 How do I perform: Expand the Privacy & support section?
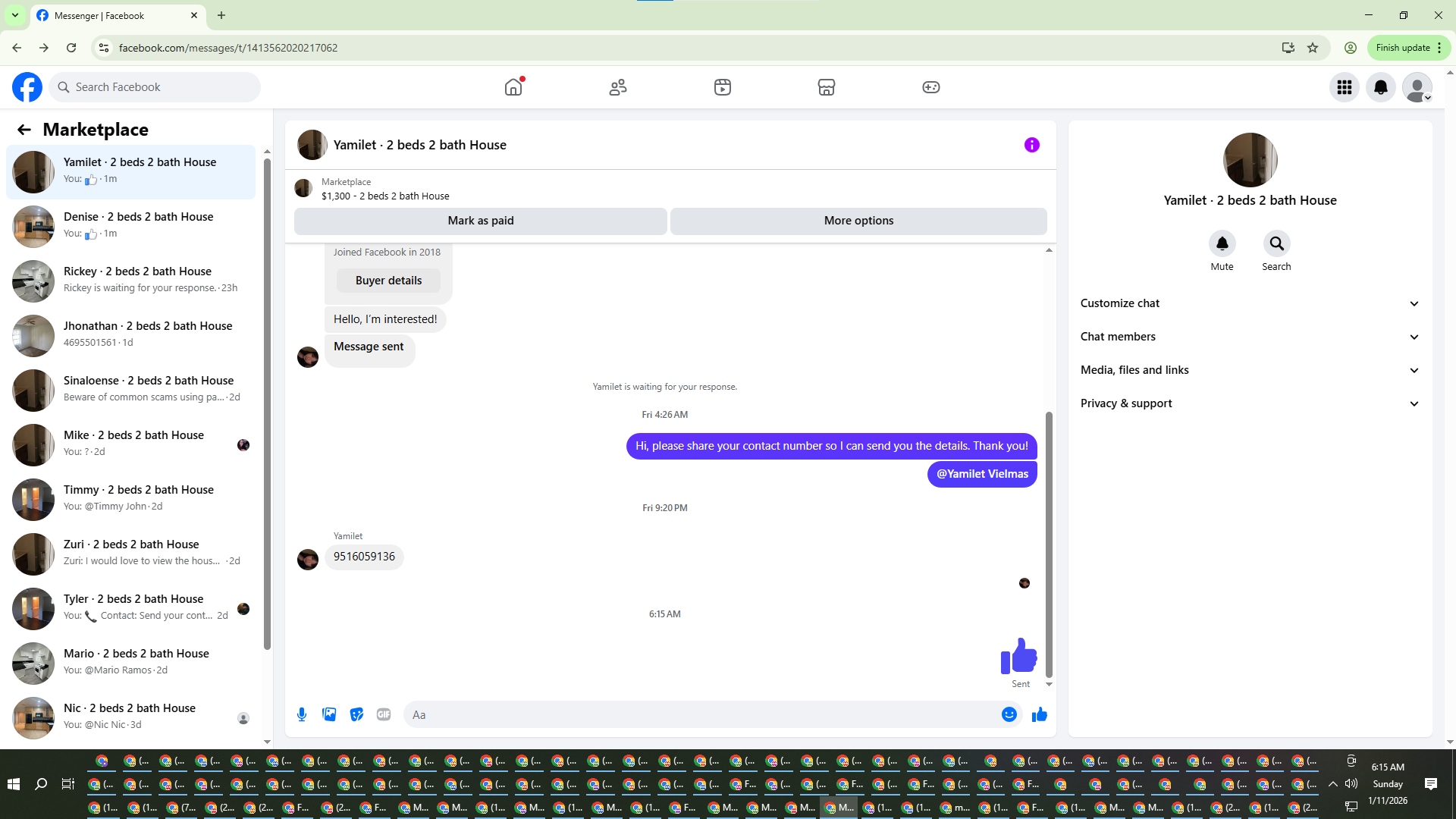coord(1250,403)
